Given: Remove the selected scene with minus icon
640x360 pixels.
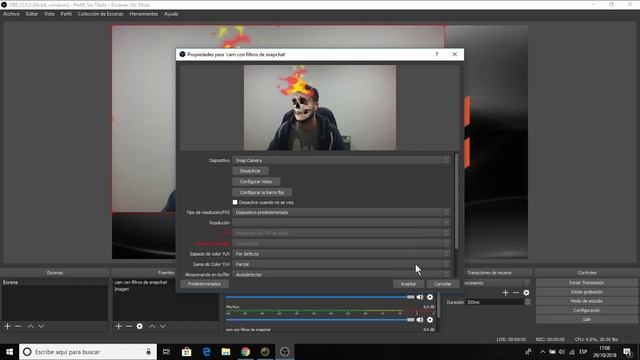Looking at the screenshot, I should [18, 326].
